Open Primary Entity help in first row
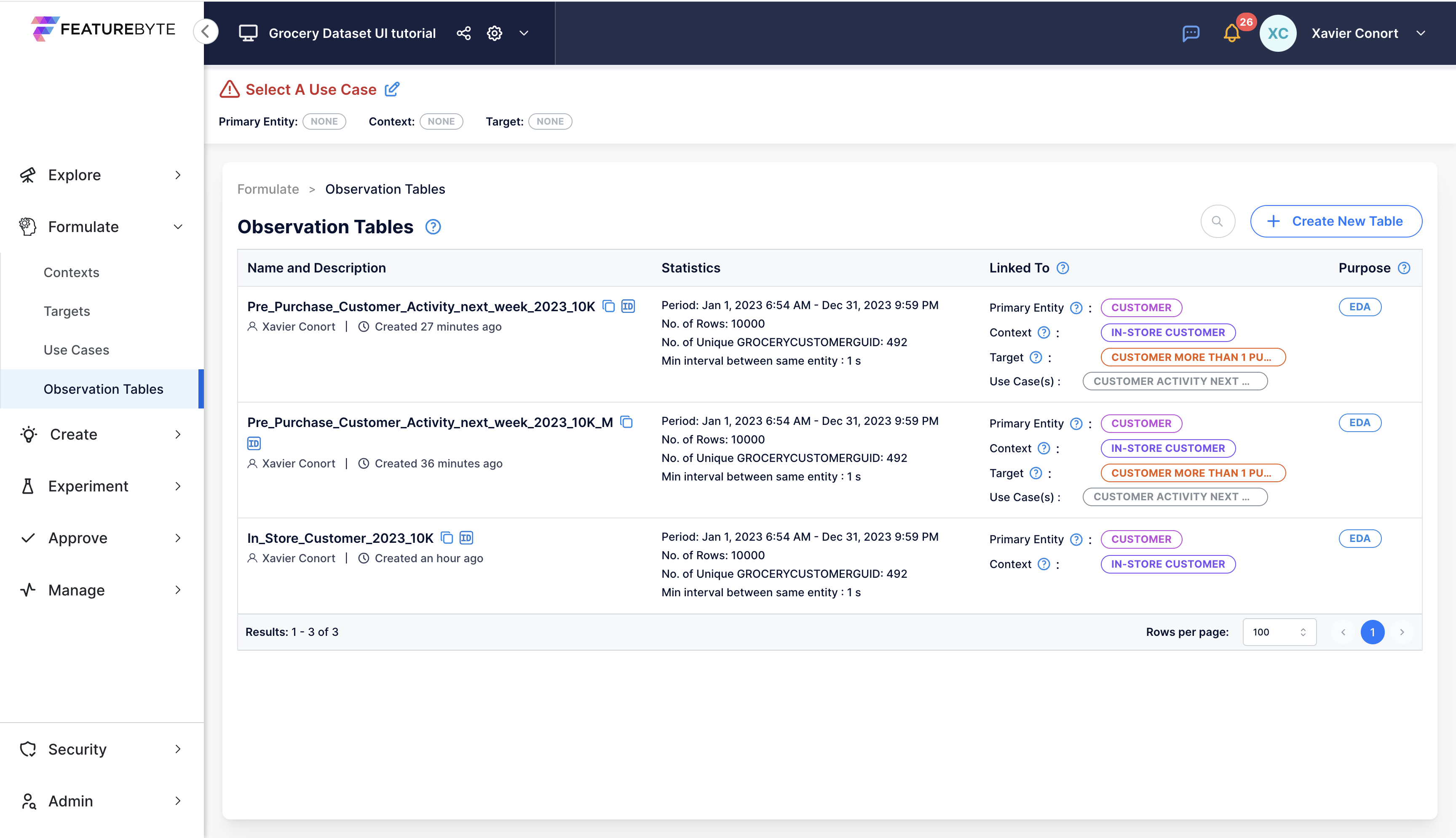The width and height of the screenshot is (1456, 838). (x=1076, y=308)
